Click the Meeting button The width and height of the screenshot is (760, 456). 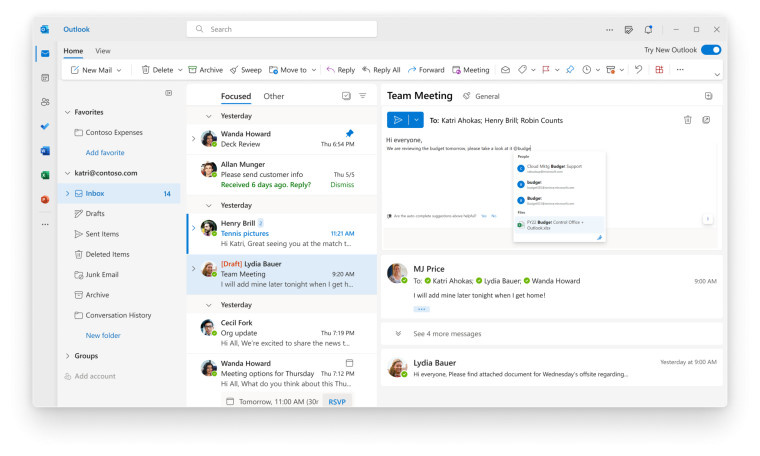(x=471, y=70)
